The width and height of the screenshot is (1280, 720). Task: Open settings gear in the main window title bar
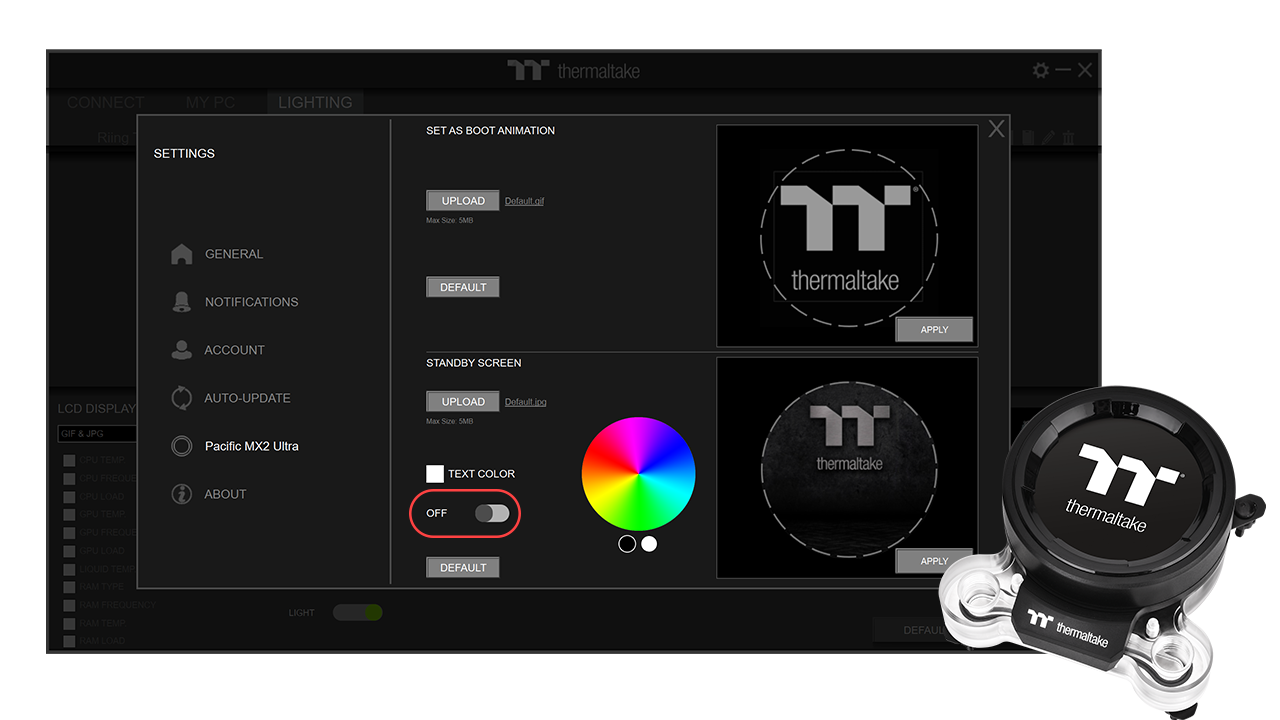point(1041,70)
